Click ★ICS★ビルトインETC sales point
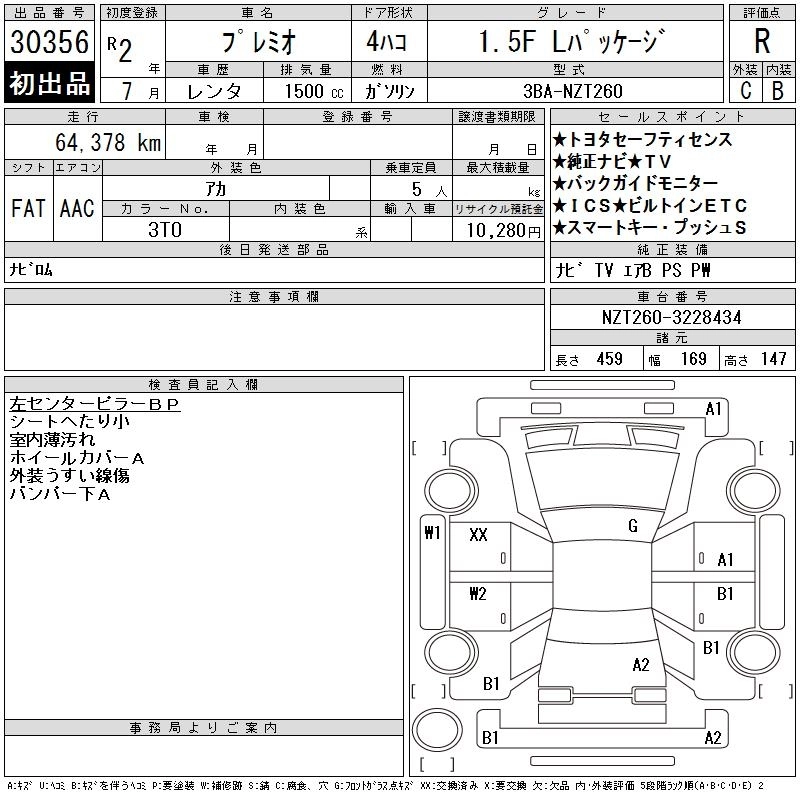 pos(650,206)
